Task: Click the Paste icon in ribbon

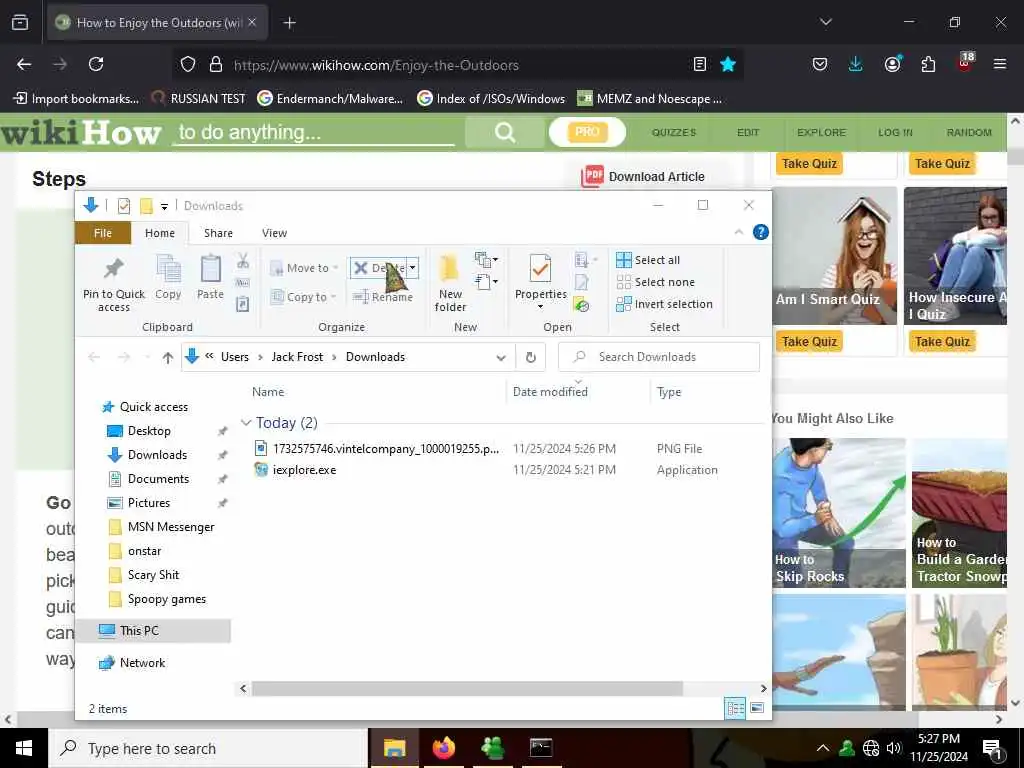Action: point(210,268)
